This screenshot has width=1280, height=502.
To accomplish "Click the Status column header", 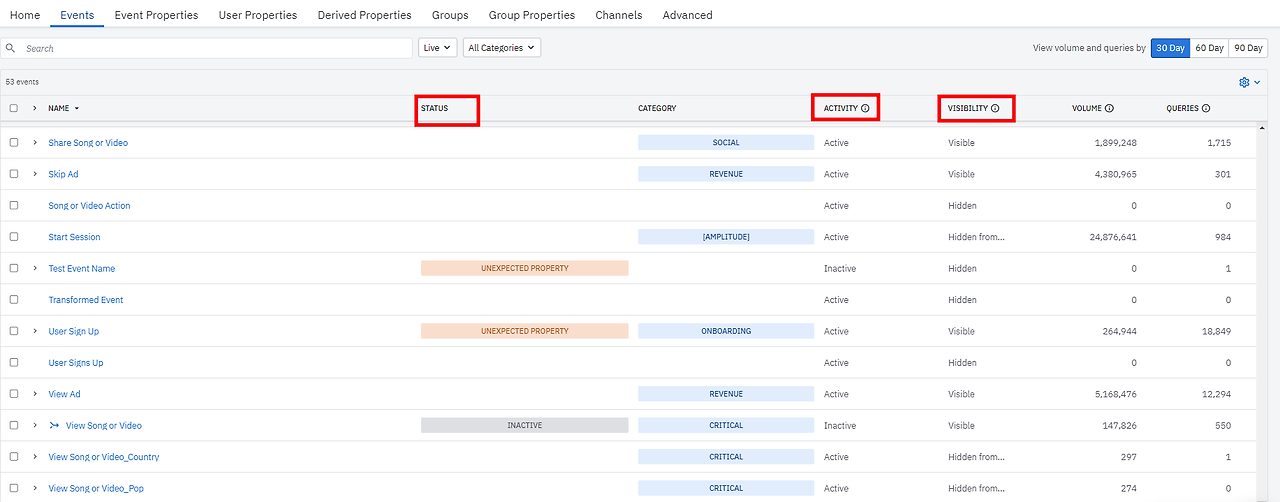I will (434, 108).
